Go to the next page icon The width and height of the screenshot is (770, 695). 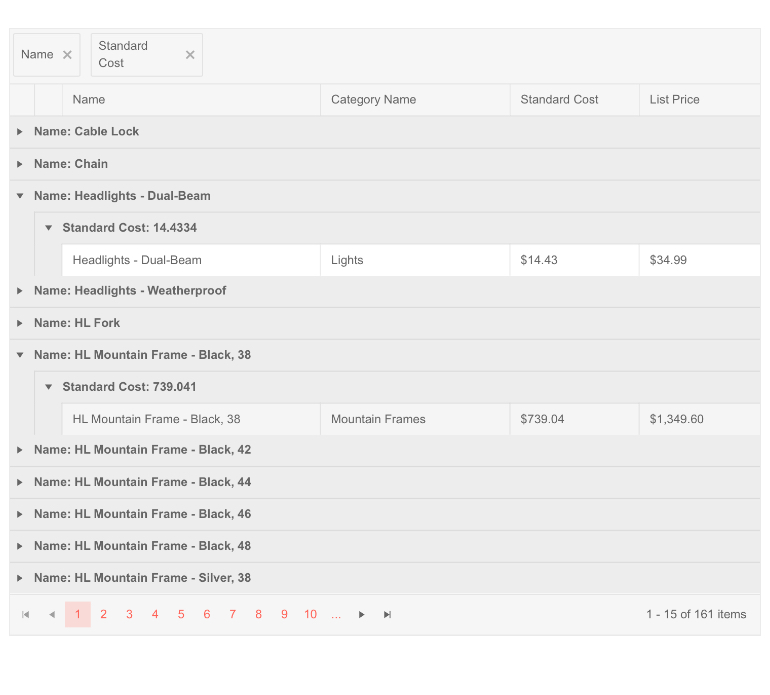pos(361,614)
